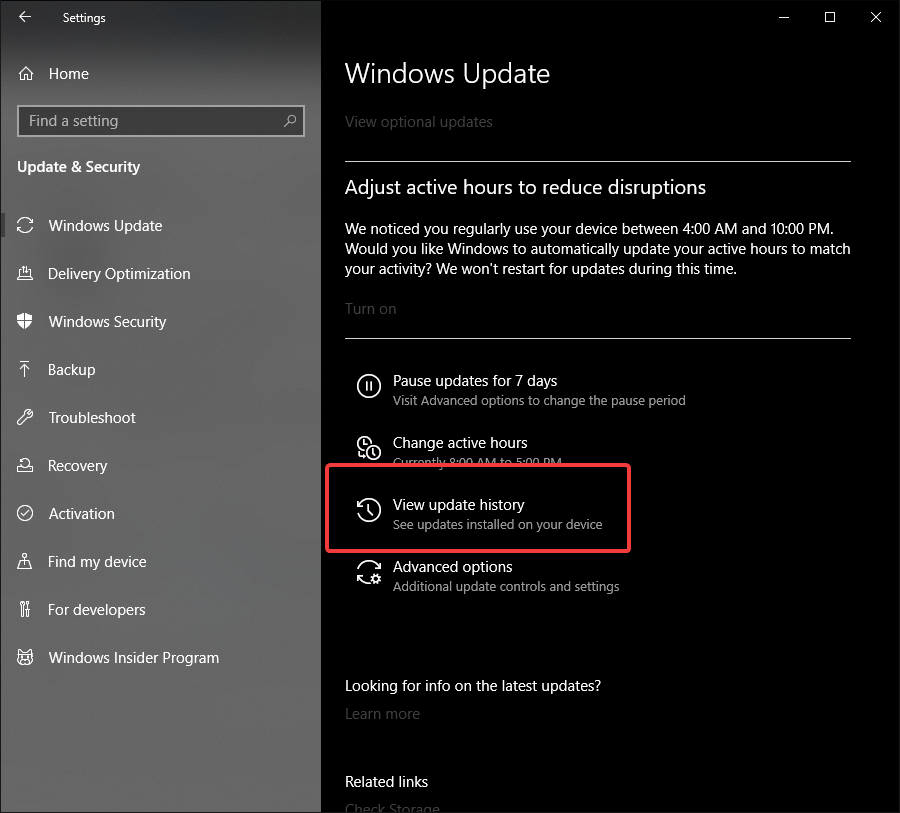Select Pause updates for 7 days
Image resolution: width=900 pixels, height=813 pixels.
pyautogui.click(x=521, y=390)
